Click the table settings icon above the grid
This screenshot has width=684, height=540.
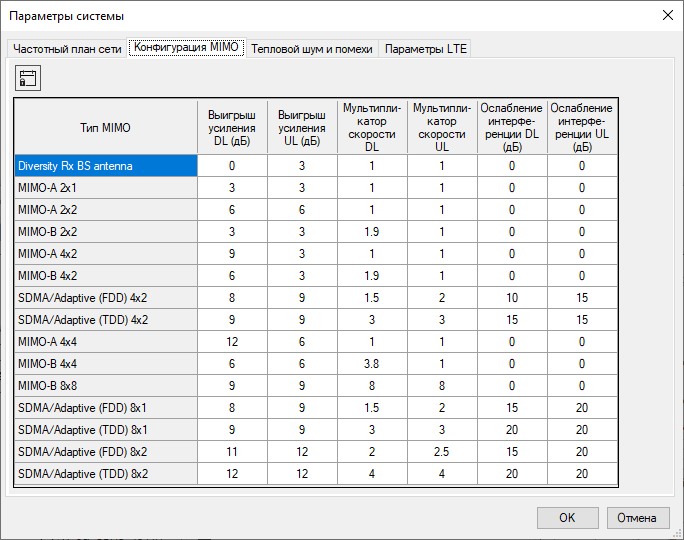pos(28,79)
